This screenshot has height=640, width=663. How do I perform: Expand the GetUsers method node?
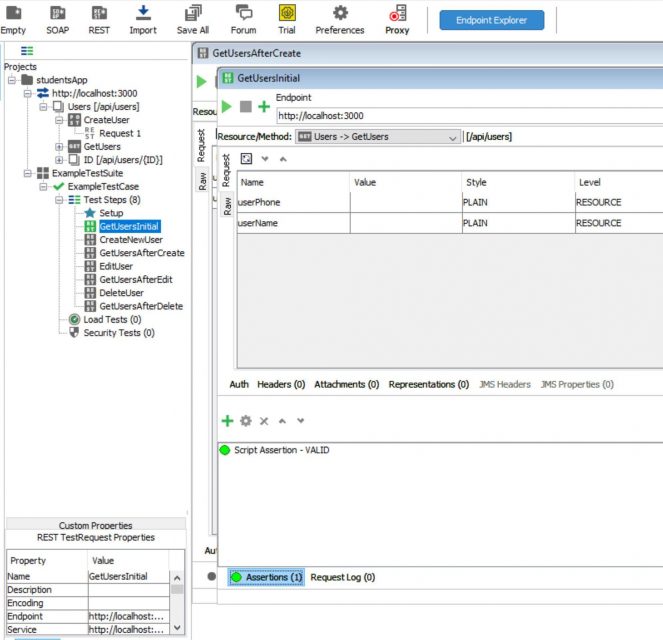click(x=59, y=147)
